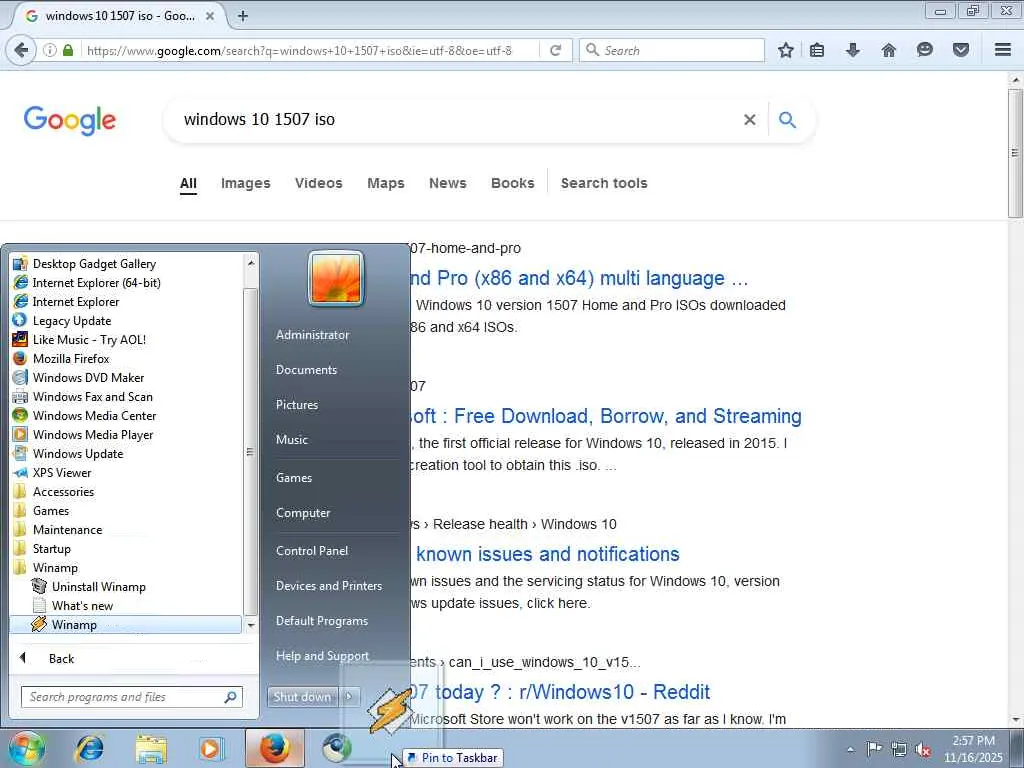
Task: Open Devices and Printers
Action: 328,586
